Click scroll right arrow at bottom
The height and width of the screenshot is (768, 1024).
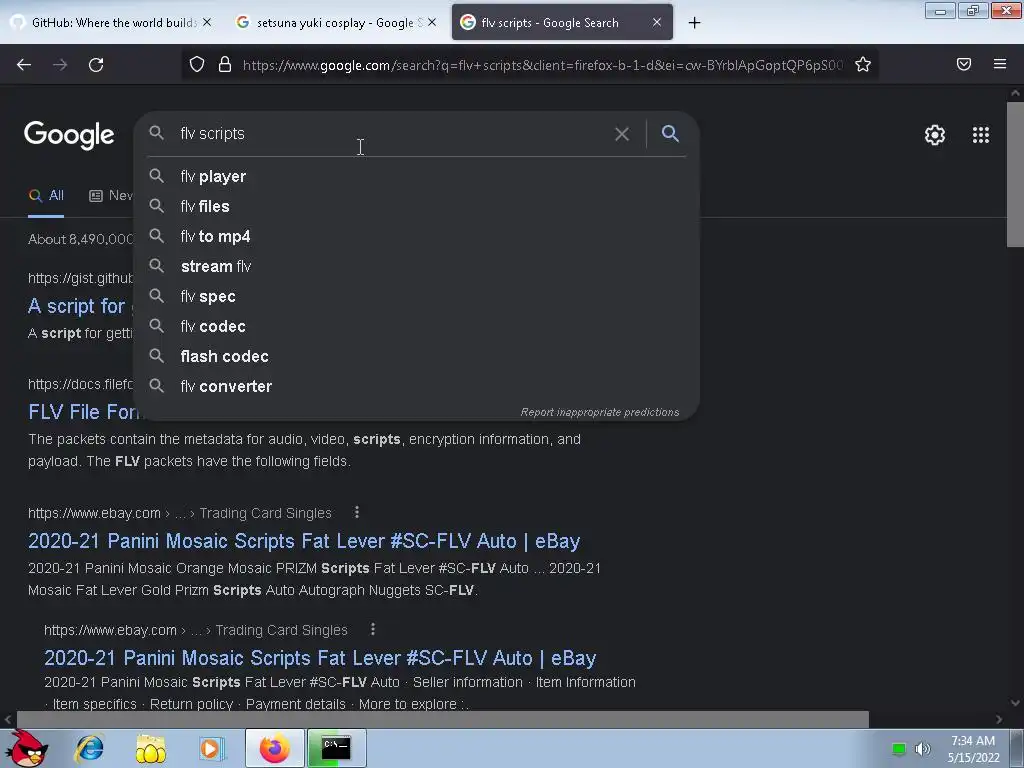999,720
